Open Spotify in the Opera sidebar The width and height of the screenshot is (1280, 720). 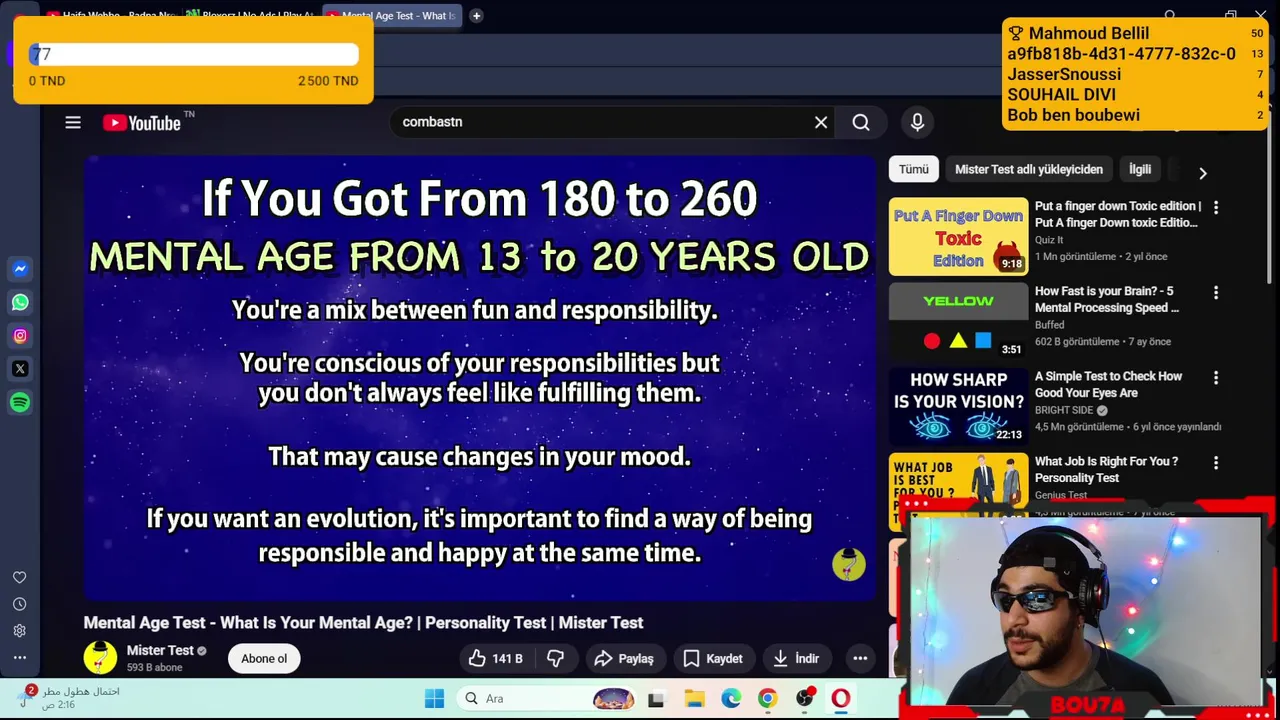point(20,402)
